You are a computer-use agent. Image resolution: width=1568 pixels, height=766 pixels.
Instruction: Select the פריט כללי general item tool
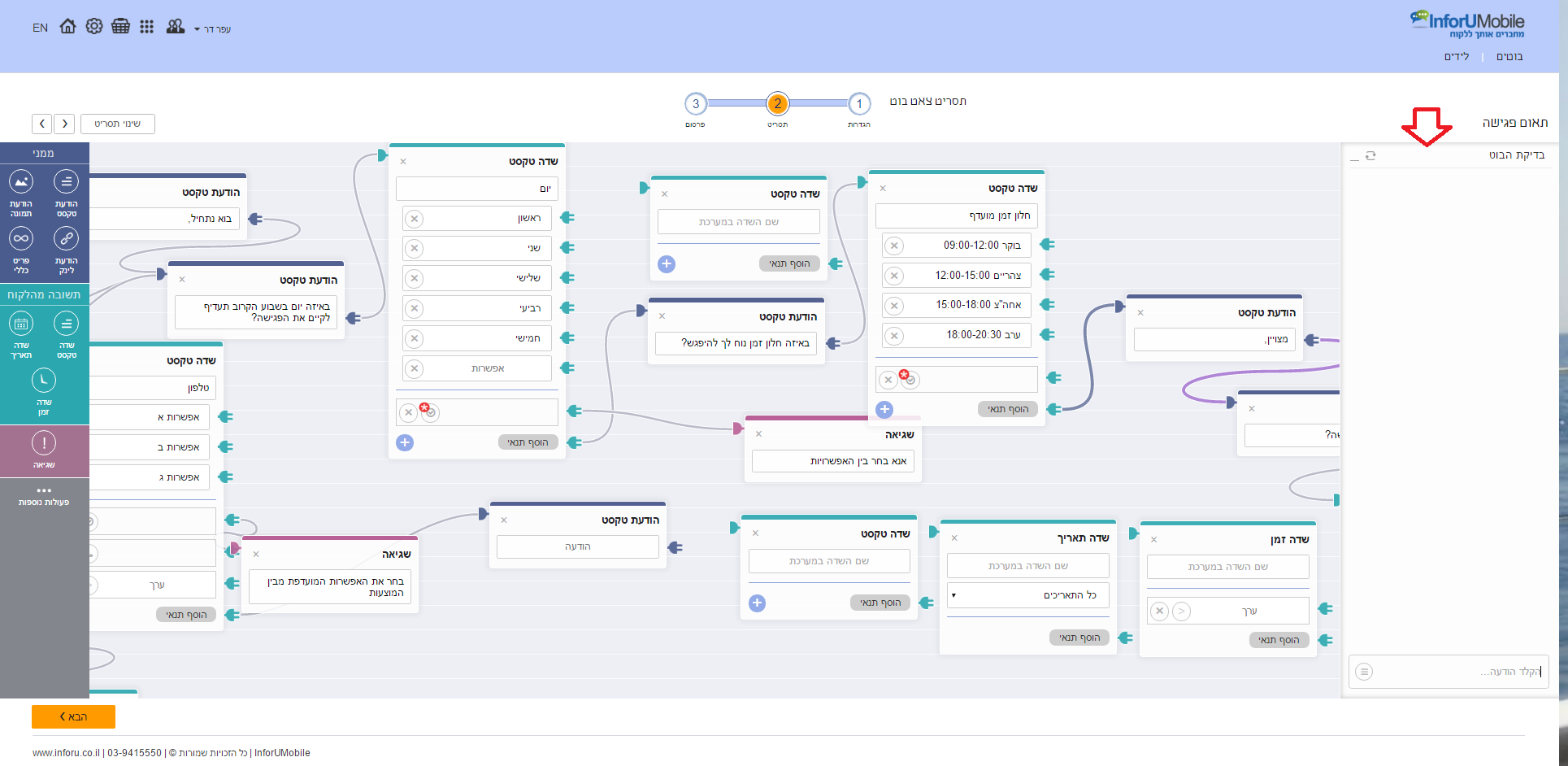(x=21, y=250)
